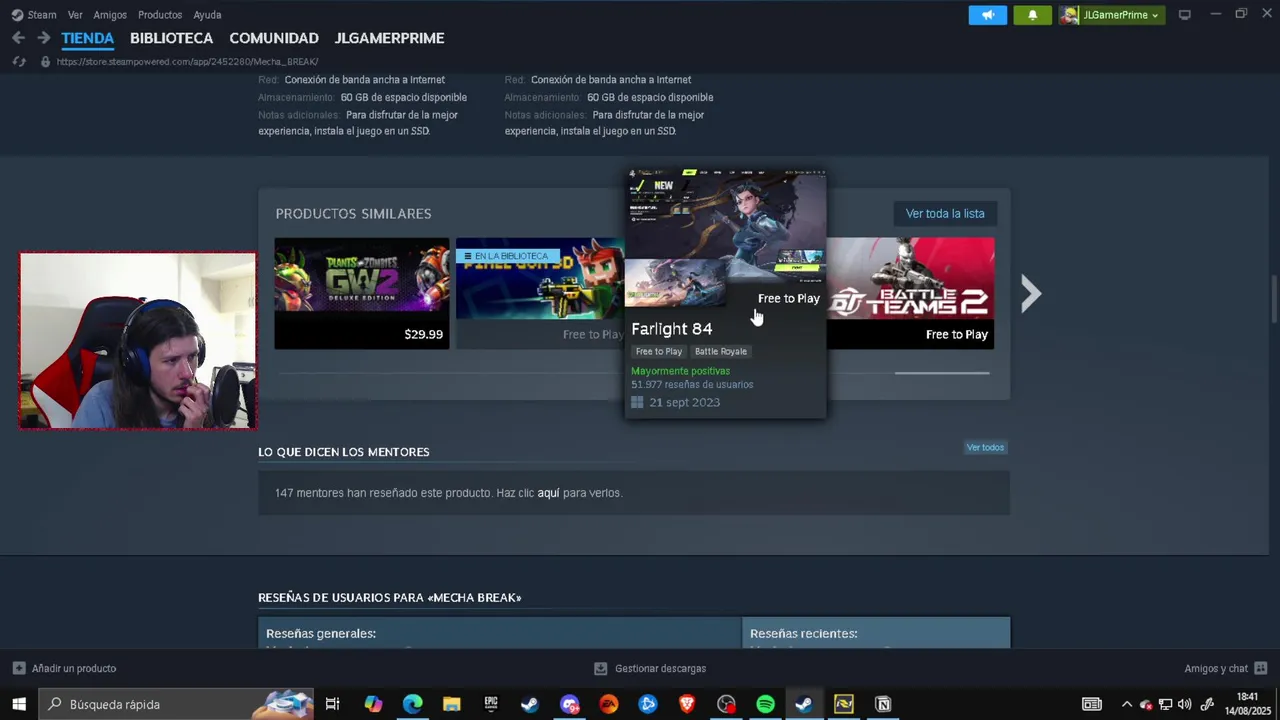Click the Mayormente positivas review summary
Viewport: 1280px width, 720px height.
click(x=681, y=371)
